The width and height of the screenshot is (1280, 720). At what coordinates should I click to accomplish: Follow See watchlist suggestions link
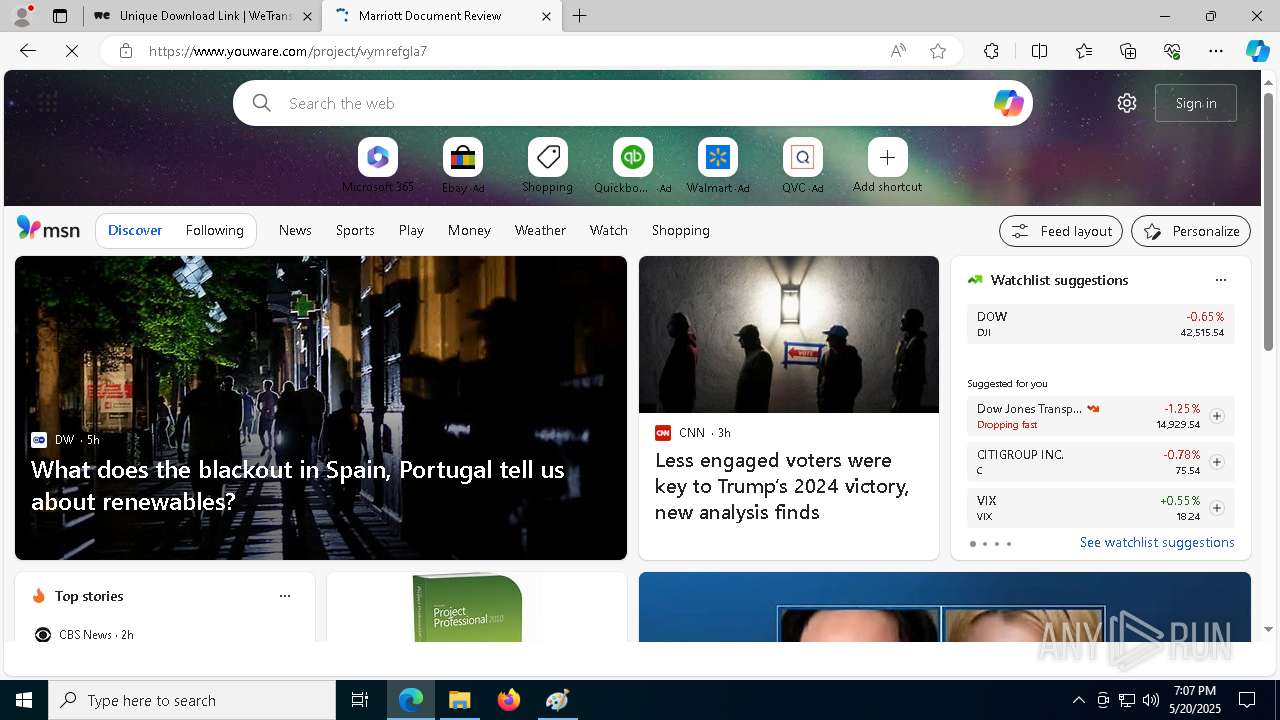click(1157, 542)
